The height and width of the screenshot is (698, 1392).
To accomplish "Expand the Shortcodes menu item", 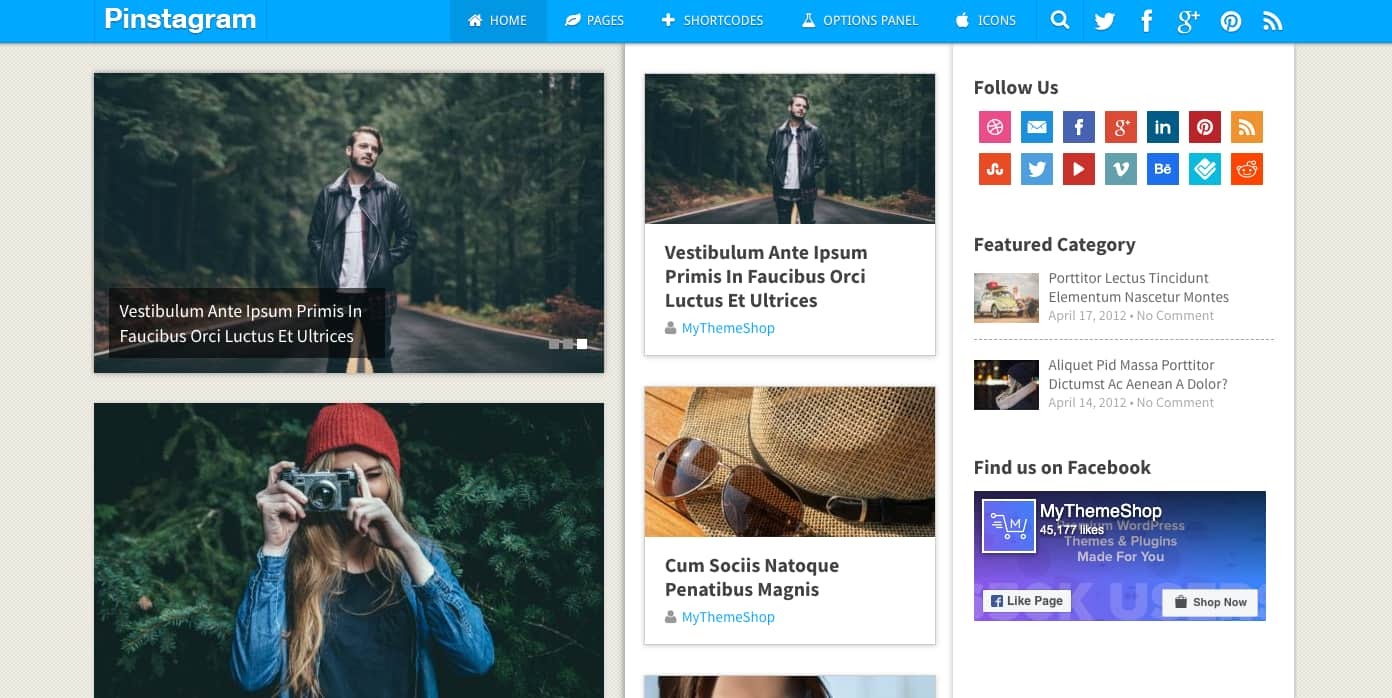I will [x=712, y=20].
